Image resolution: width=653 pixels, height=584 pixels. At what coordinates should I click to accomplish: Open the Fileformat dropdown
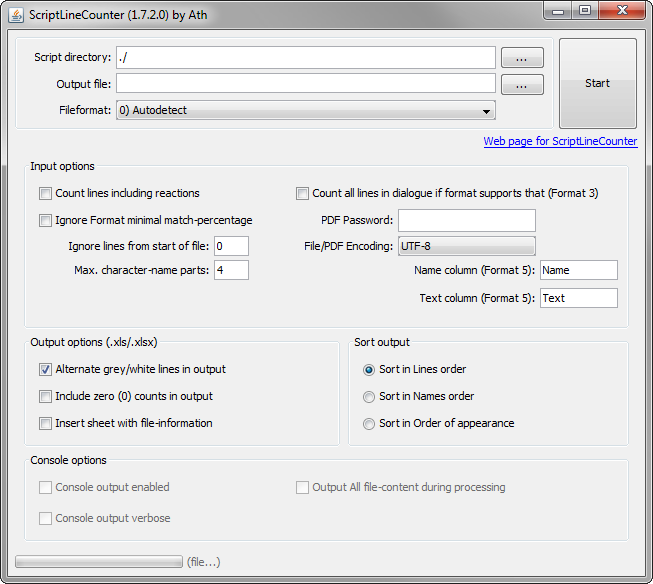[306, 110]
